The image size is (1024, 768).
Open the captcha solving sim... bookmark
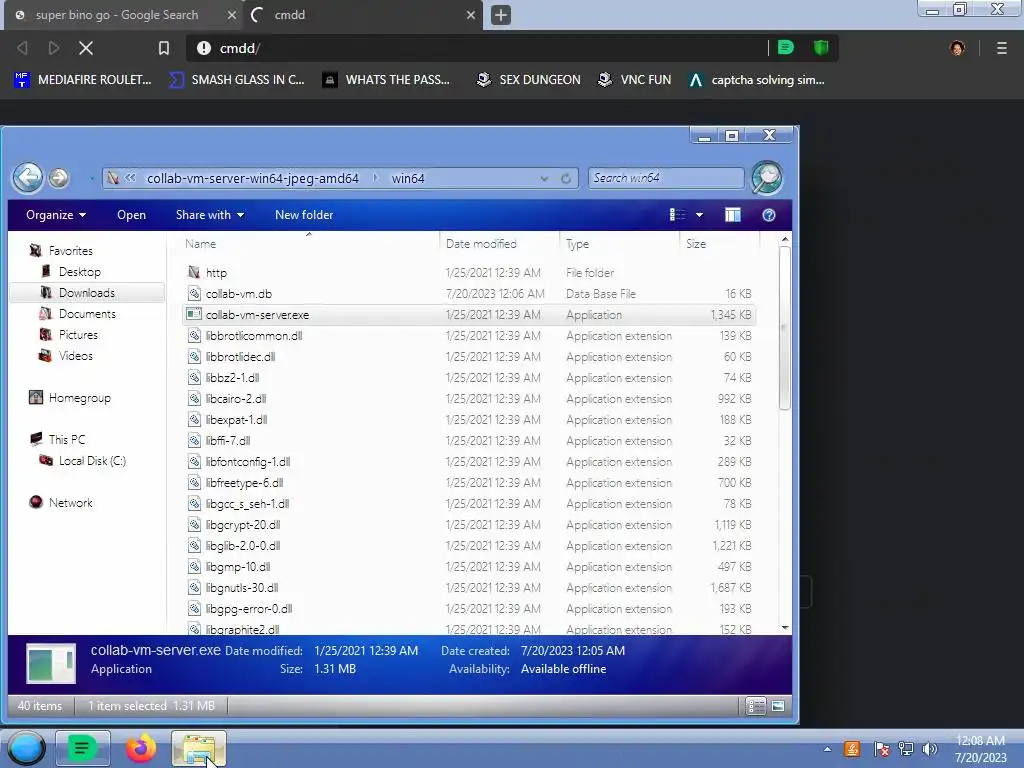pyautogui.click(x=756, y=80)
